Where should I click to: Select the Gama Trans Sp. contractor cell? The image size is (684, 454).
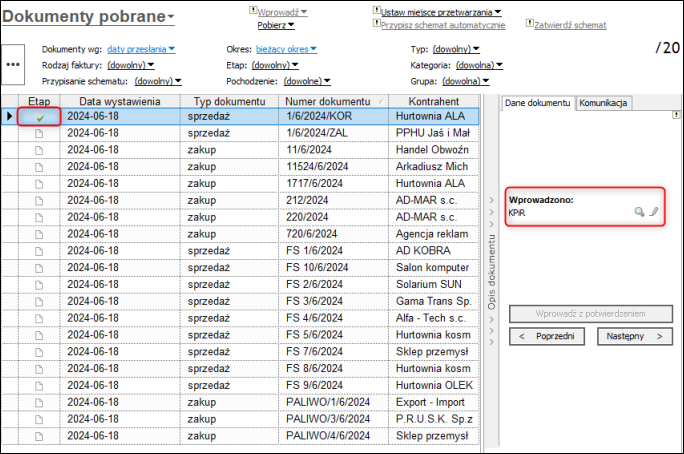tap(434, 301)
